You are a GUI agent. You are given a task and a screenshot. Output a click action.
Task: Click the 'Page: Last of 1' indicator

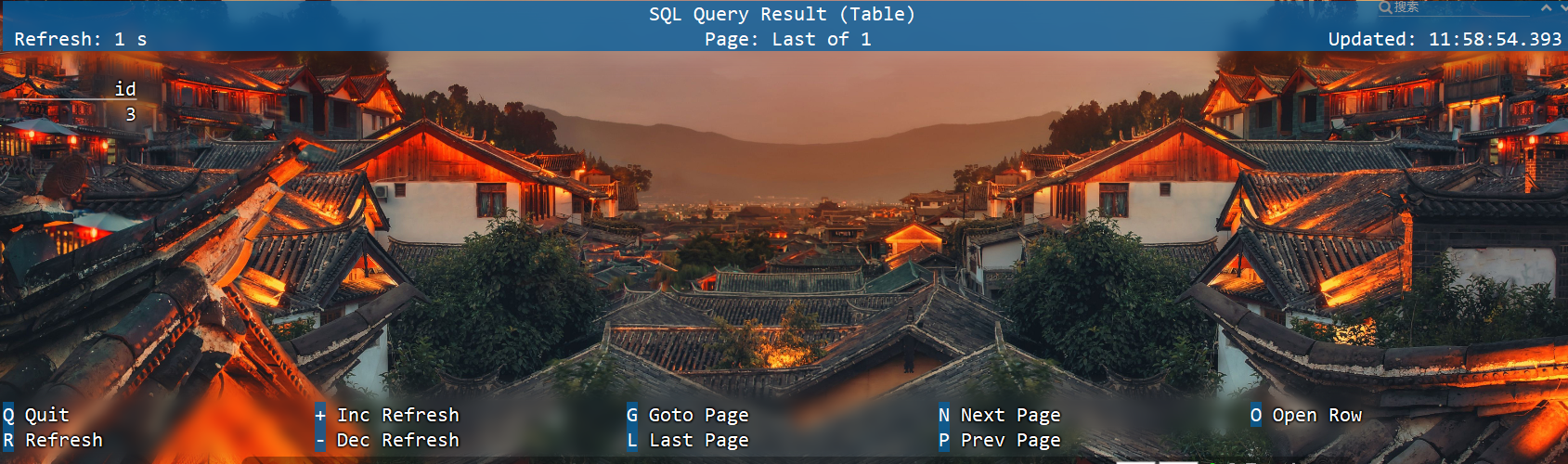(x=787, y=39)
